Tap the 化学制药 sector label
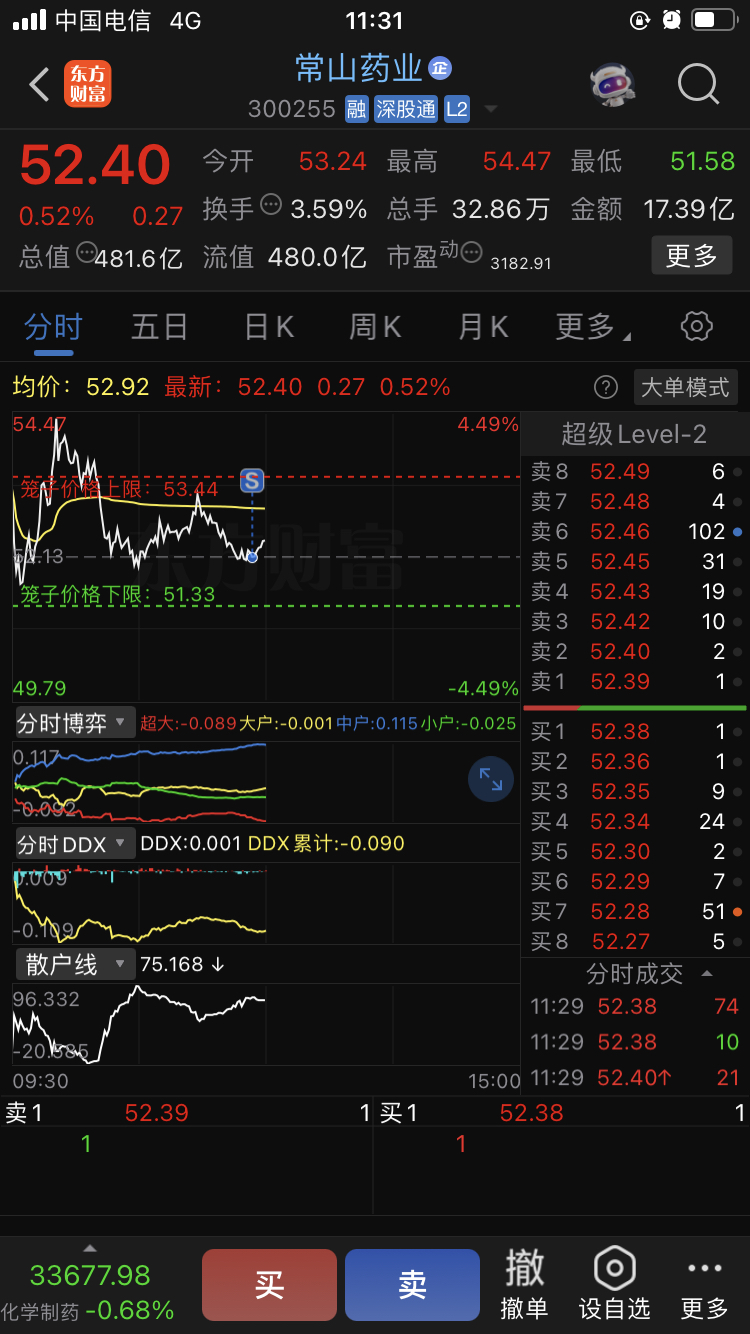The height and width of the screenshot is (1334, 750). [40, 1312]
